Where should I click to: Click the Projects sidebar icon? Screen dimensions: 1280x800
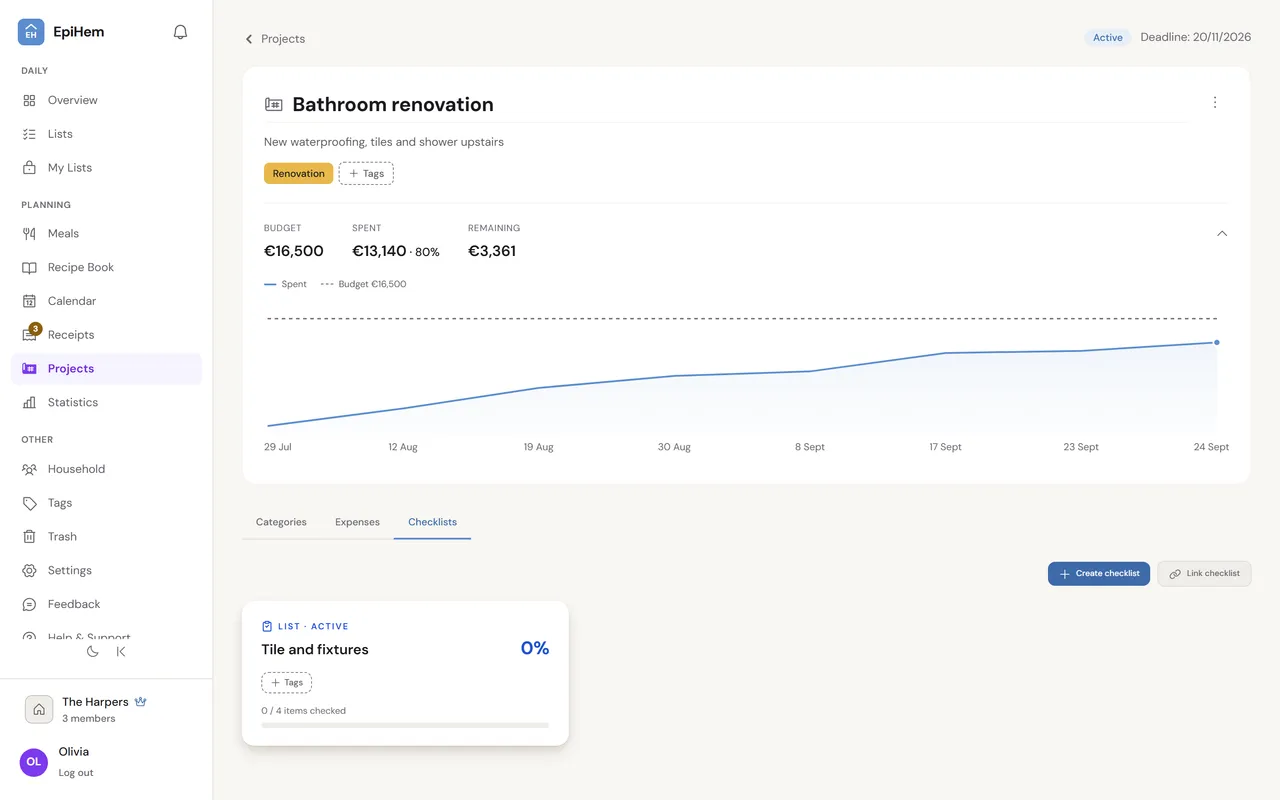point(29,369)
